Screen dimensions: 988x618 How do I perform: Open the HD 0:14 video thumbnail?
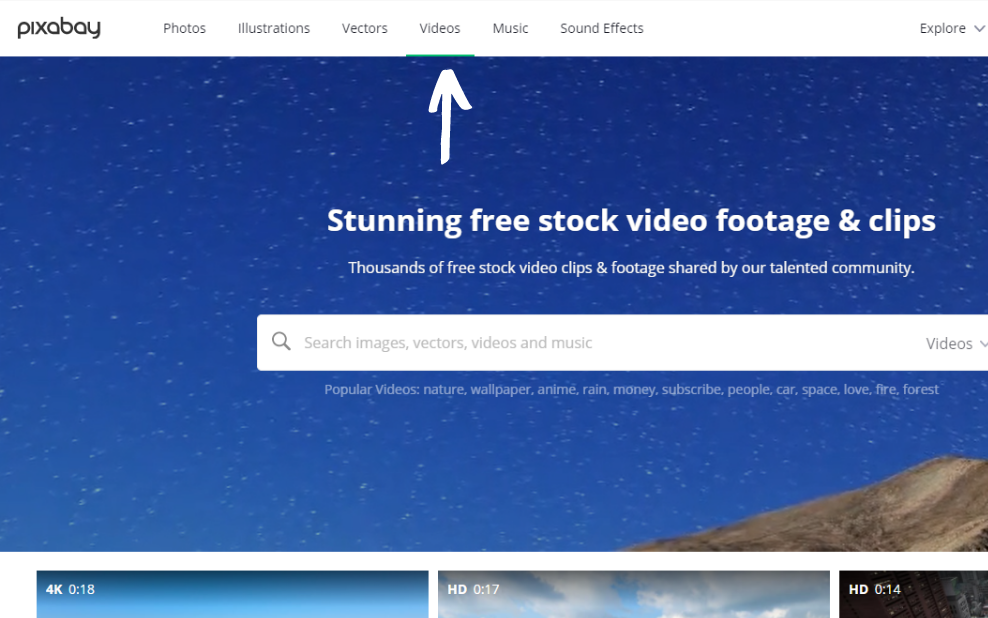click(x=913, y=595)
